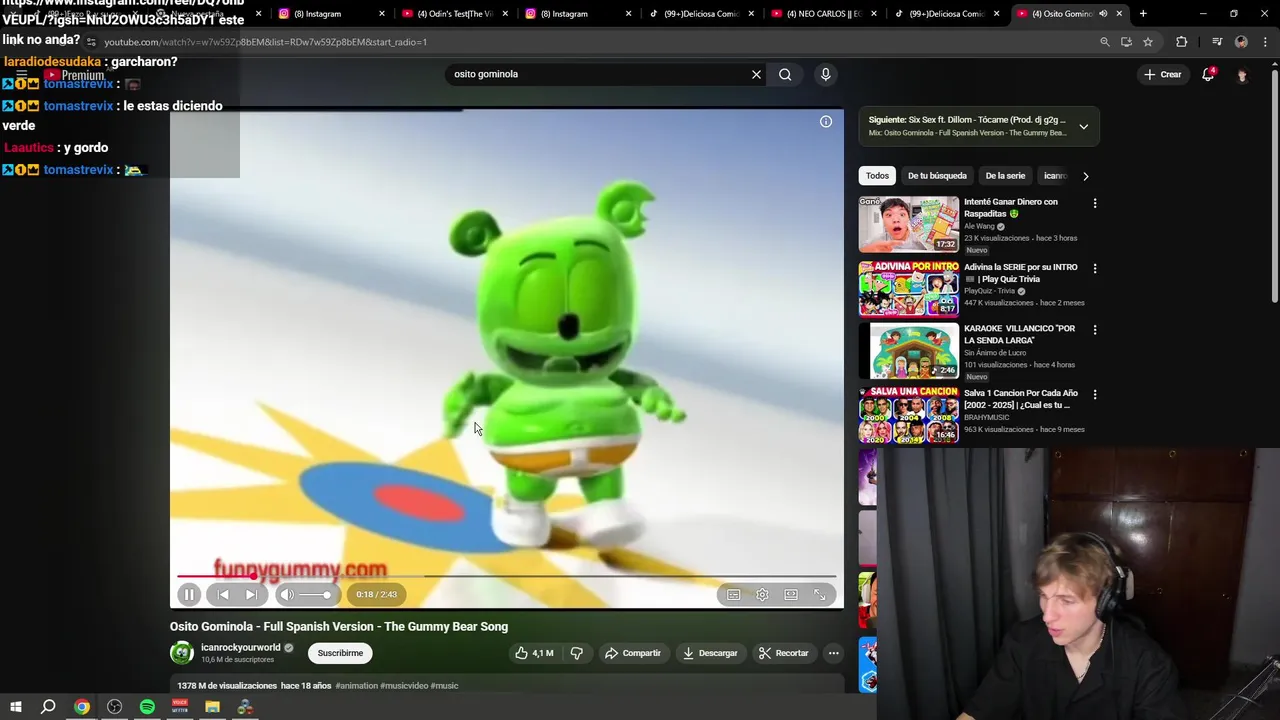The width and height of the screenshot is (1280, 720).
Task: Open the Windows Start menu
Action: [x=15, y=707]
